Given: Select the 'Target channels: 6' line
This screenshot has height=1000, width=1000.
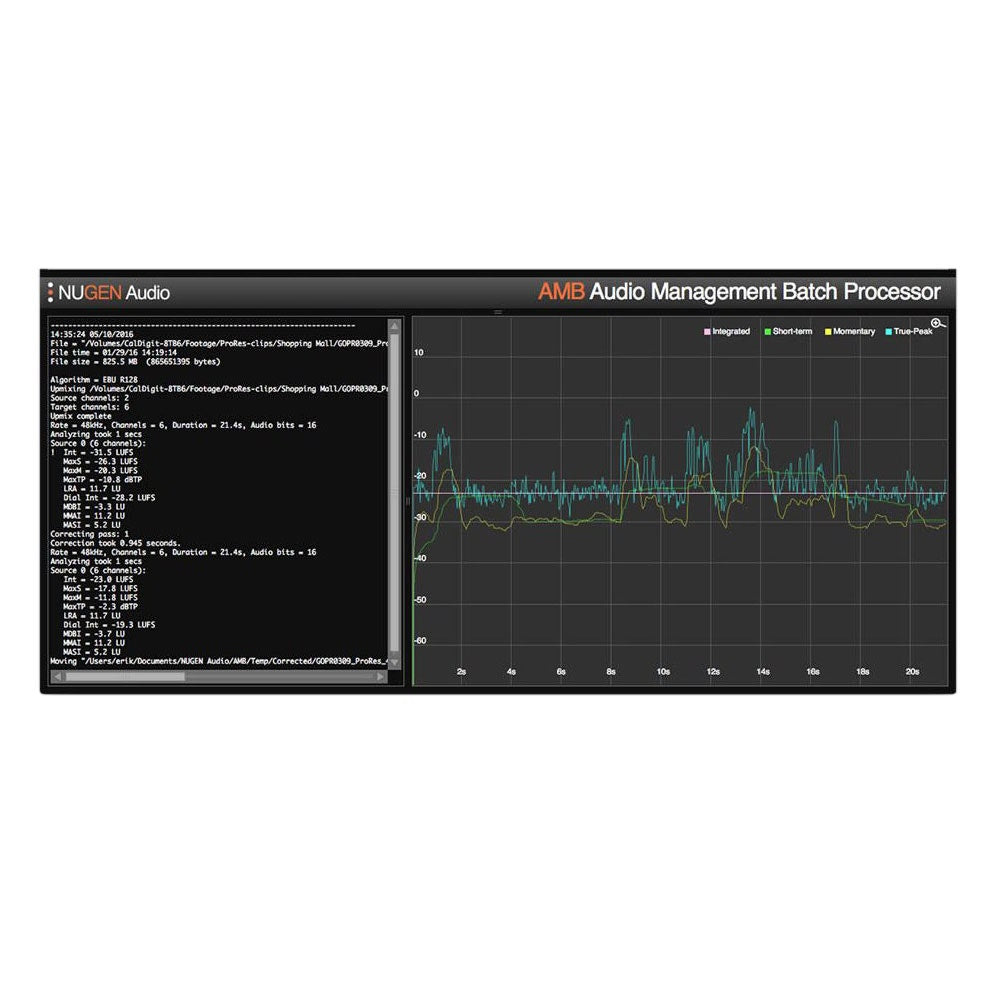Looking at the screenshot, I should 89,407.
